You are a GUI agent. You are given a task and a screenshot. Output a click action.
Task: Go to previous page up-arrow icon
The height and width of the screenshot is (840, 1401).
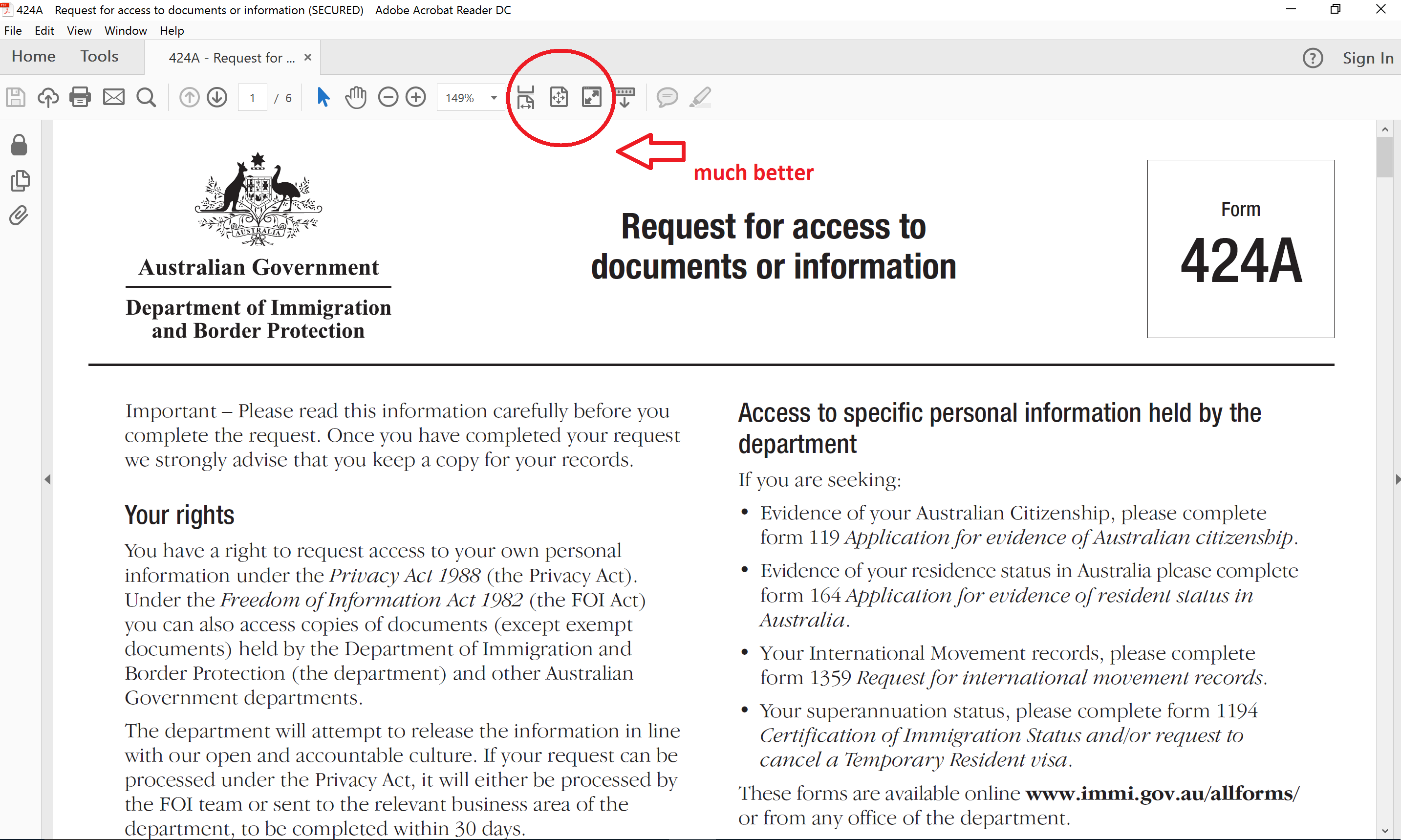coord(189,97)
